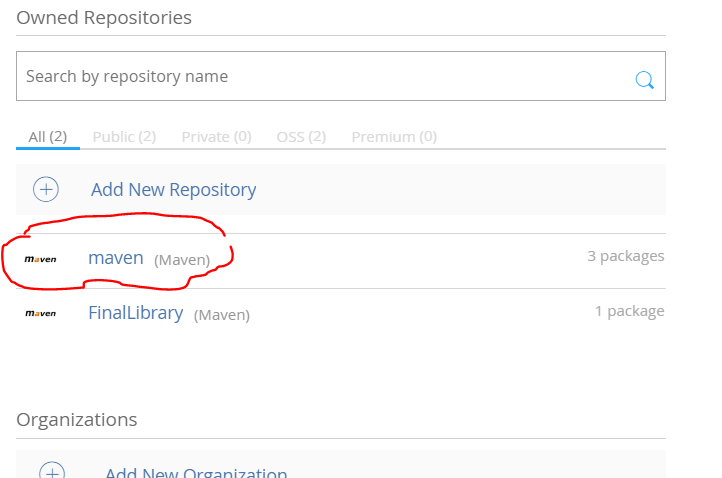722x478 pixels.
Task: Click the Add New Organization link
Action: point(196,472)
